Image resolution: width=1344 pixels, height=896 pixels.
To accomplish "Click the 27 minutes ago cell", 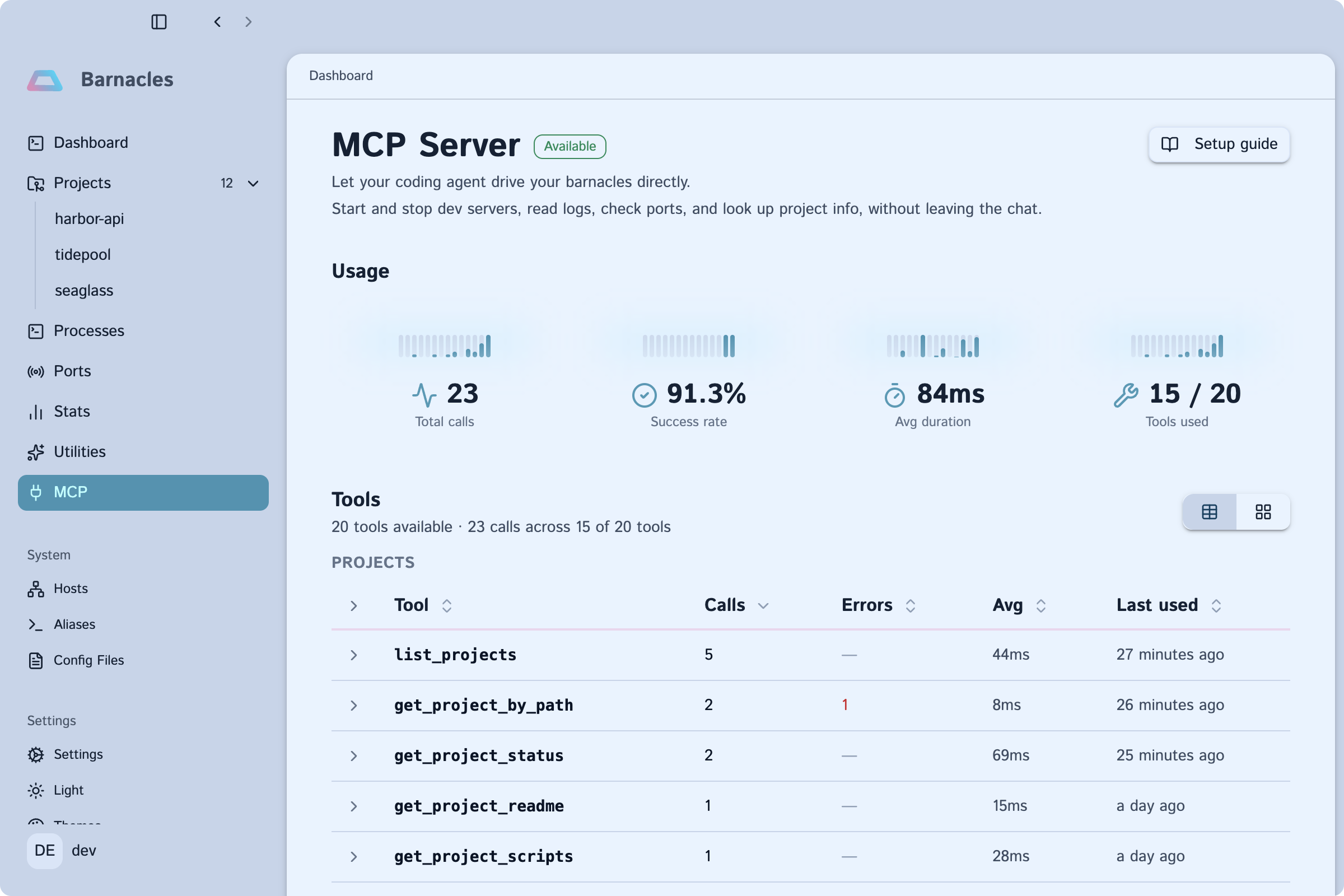I will tap(1170, 655).
